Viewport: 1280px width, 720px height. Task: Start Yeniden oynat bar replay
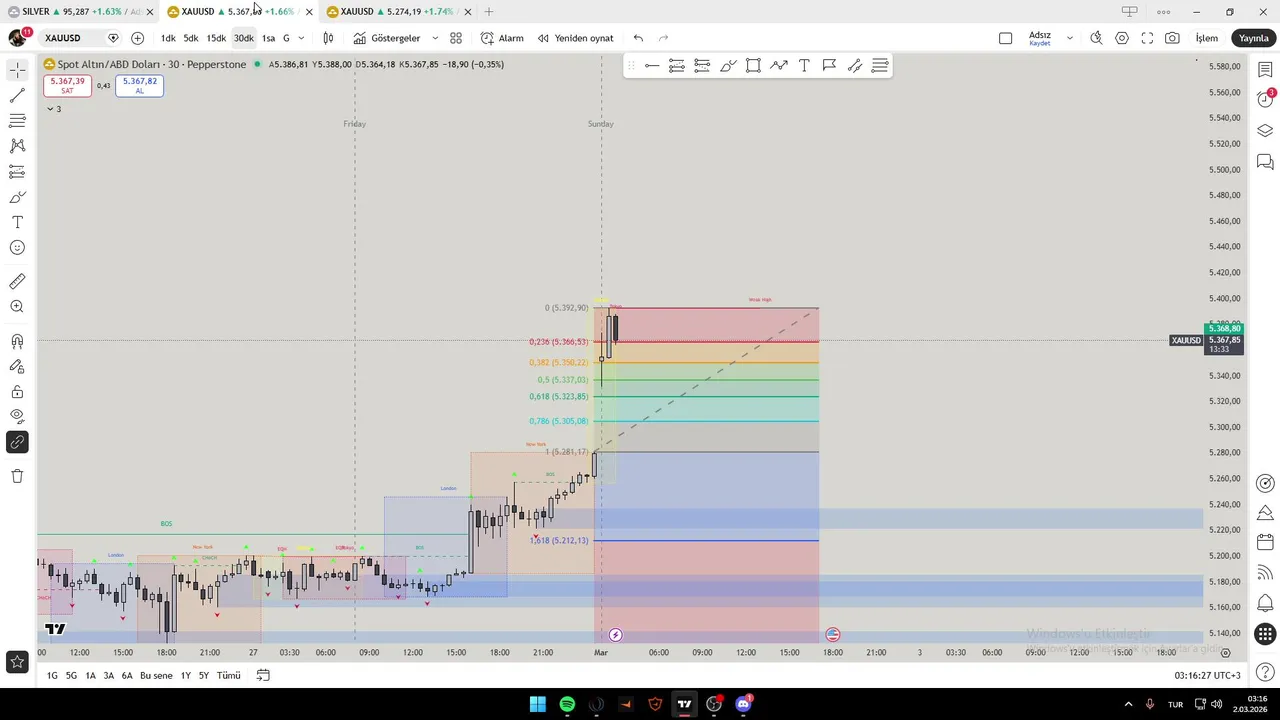tap(575, 38)
